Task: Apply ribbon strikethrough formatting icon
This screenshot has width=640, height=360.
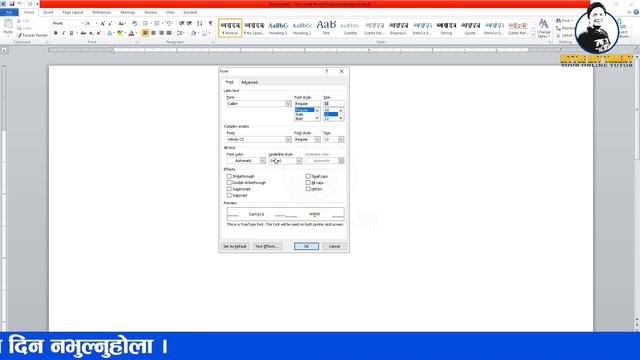Action: click(x=83, y=33)
